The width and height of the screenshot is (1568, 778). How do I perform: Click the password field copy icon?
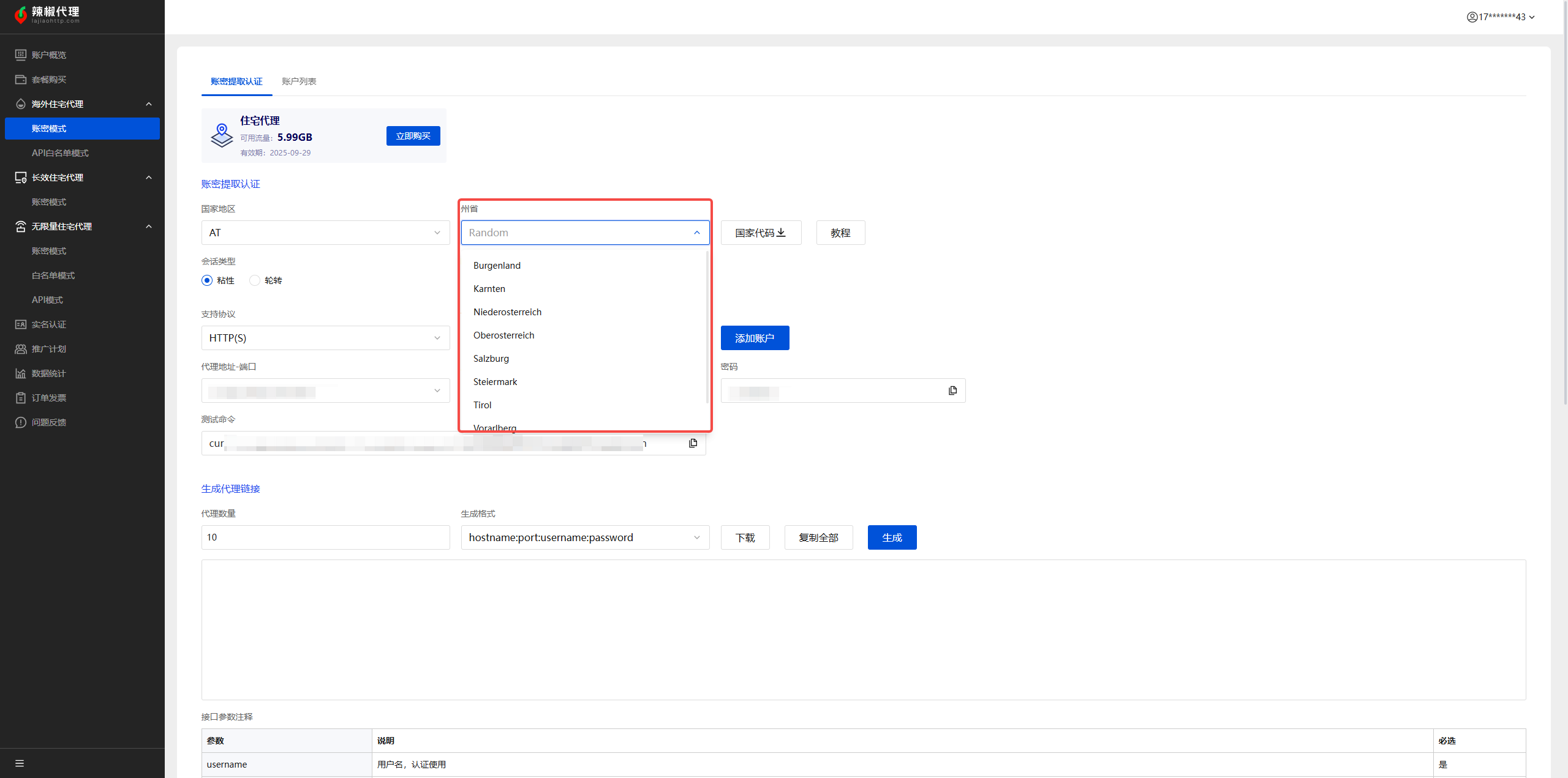(x=952, y=391)
